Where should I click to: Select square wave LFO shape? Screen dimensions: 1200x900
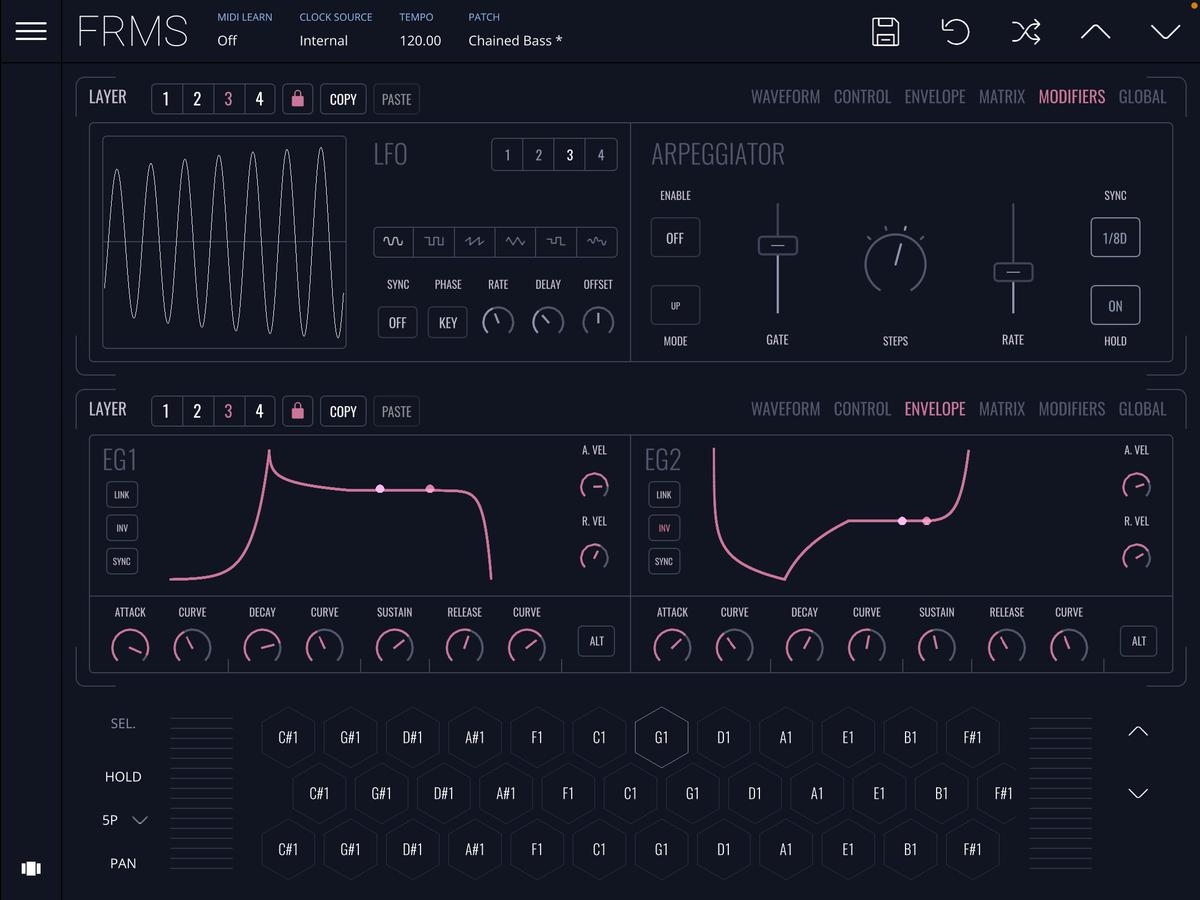(434, 242)
